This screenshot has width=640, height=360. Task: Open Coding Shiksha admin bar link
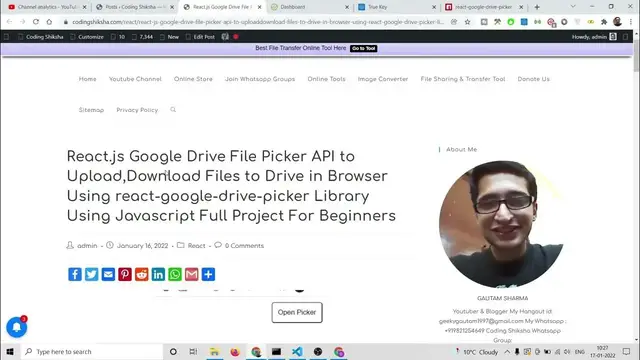coord(41,37)
